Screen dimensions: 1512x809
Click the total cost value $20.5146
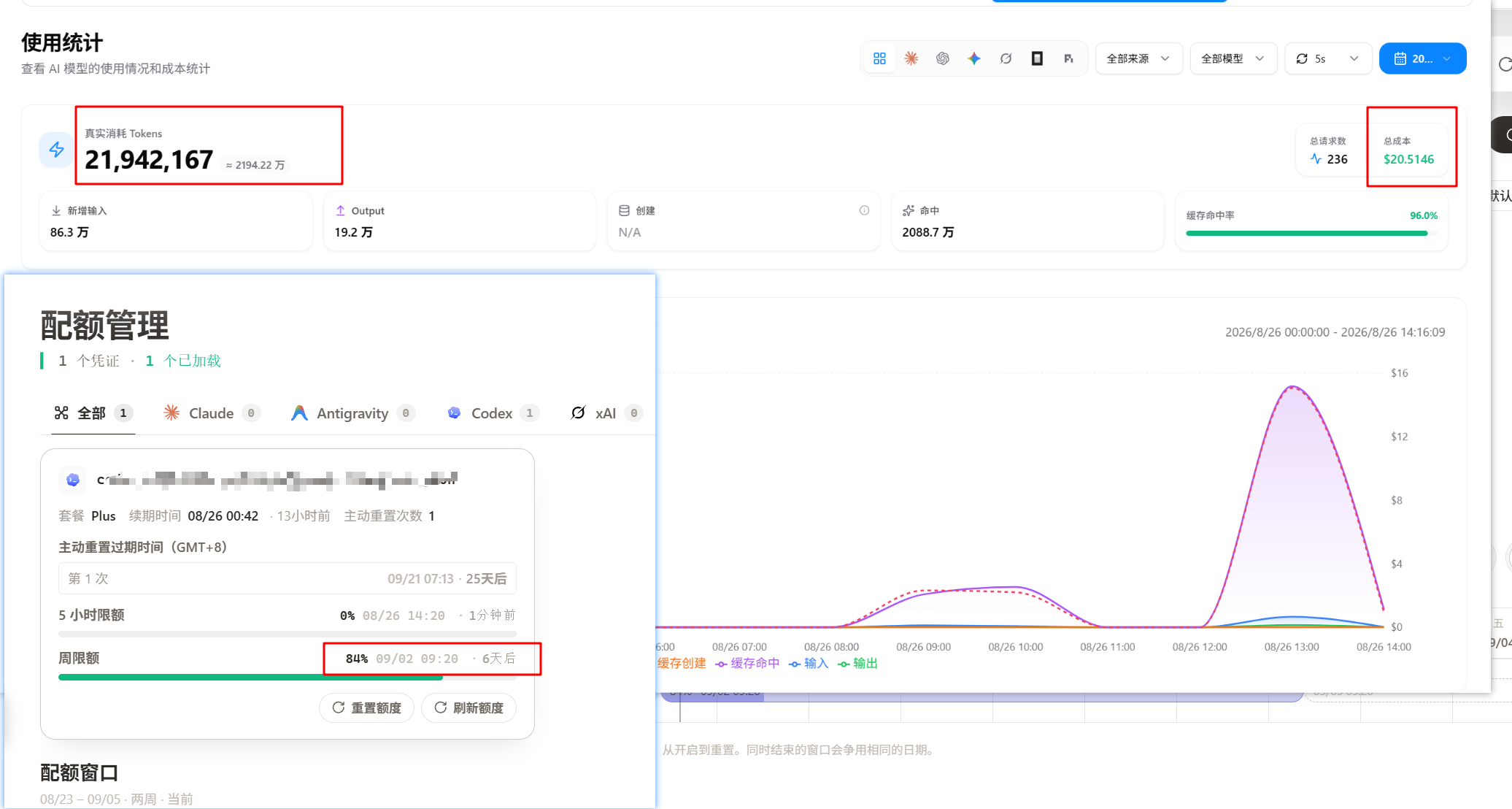(x=1408, y=159)
